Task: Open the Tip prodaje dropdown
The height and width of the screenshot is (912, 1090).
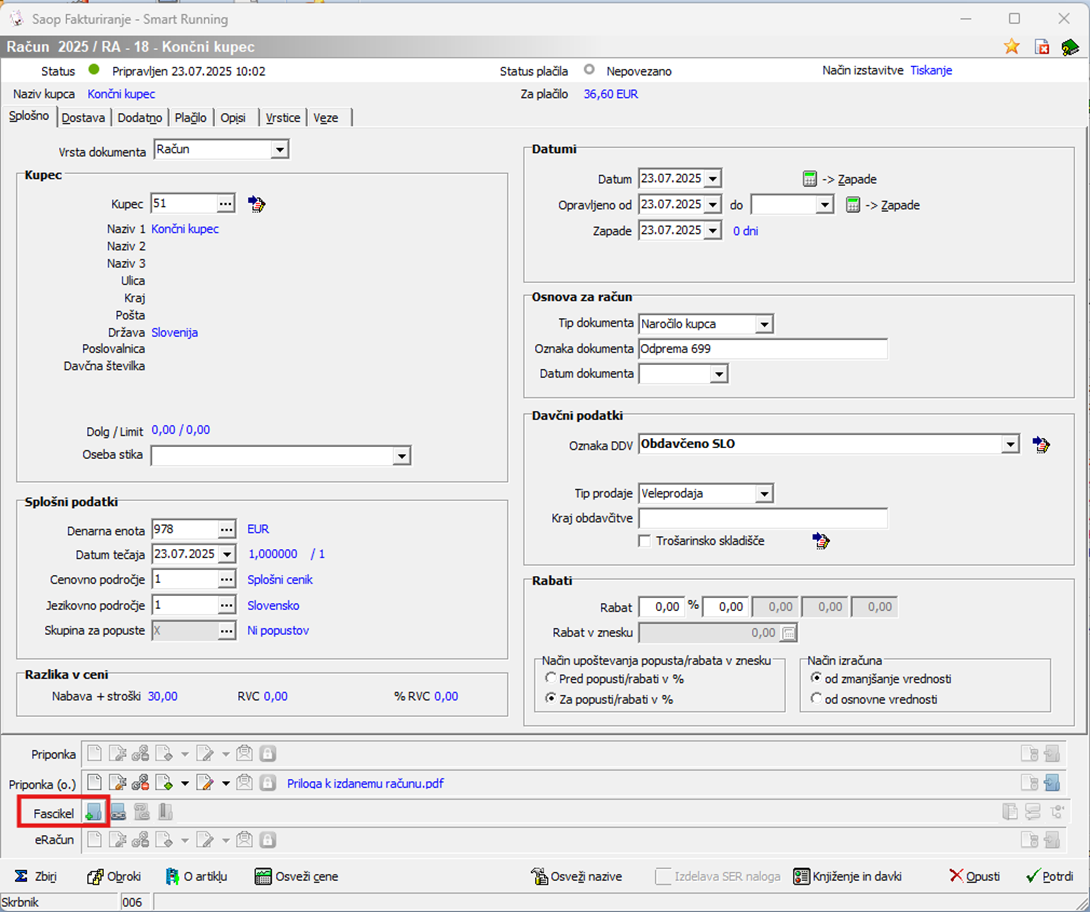Action: coord(764,494)
